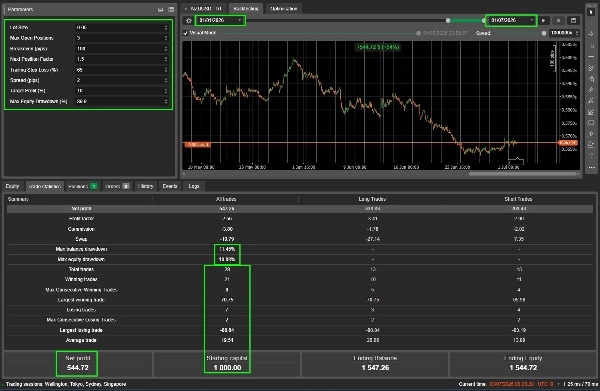Select the drawing tool directly below the rectangle tool
Image resolution: width=600 pixels, height=391 pixels.
pyautogui.click(x=592, y=134)
